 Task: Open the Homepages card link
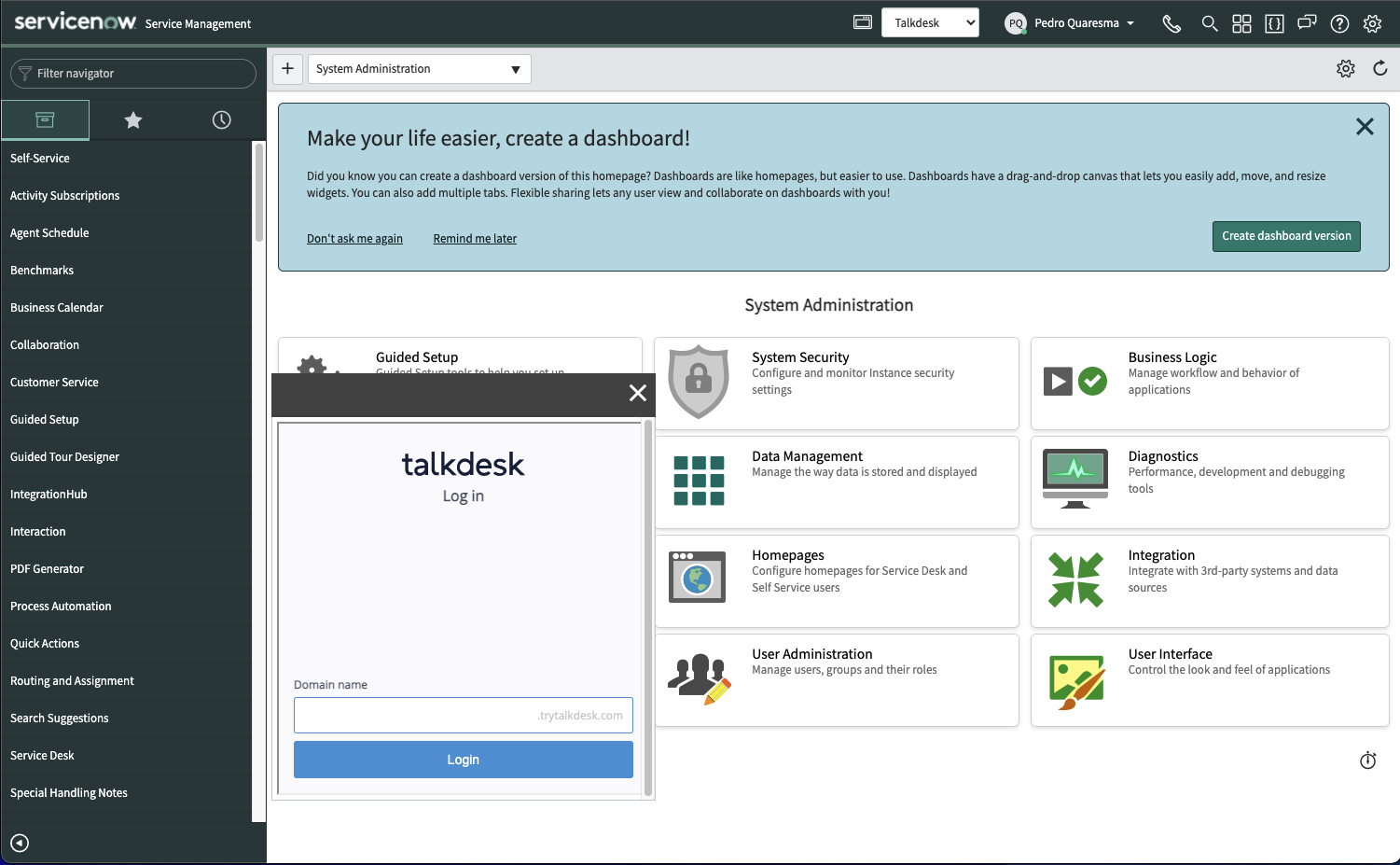(788, 555)
